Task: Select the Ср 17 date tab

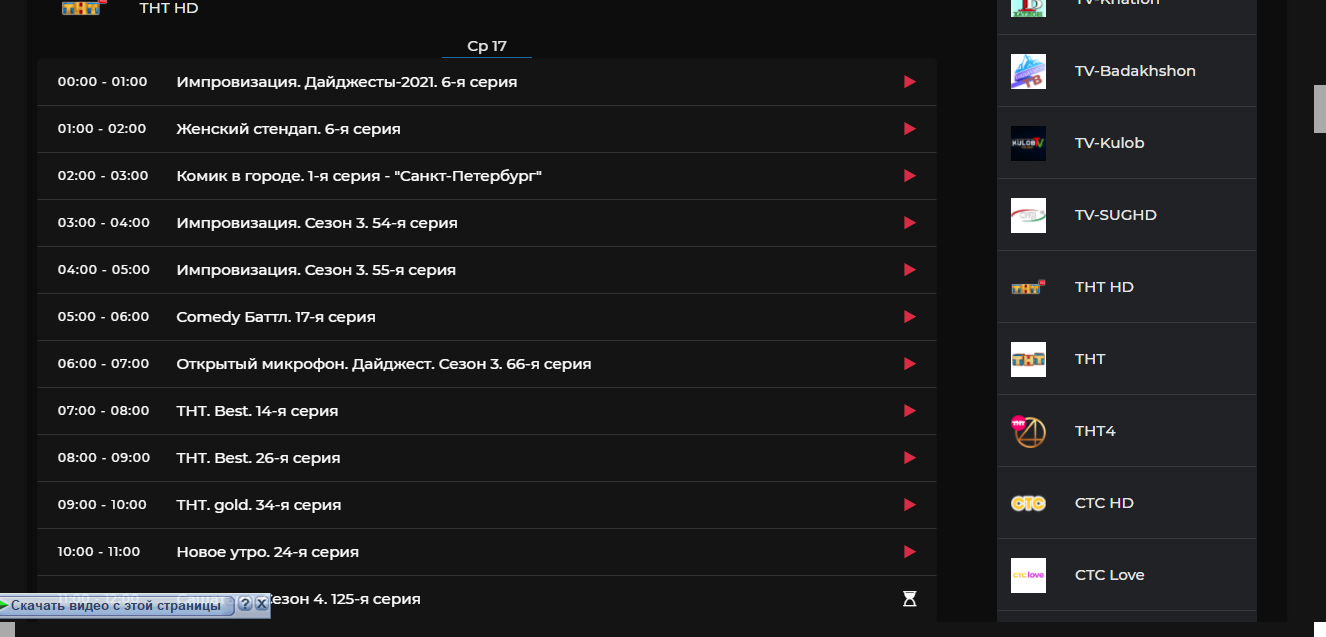Action: [487, 46]
